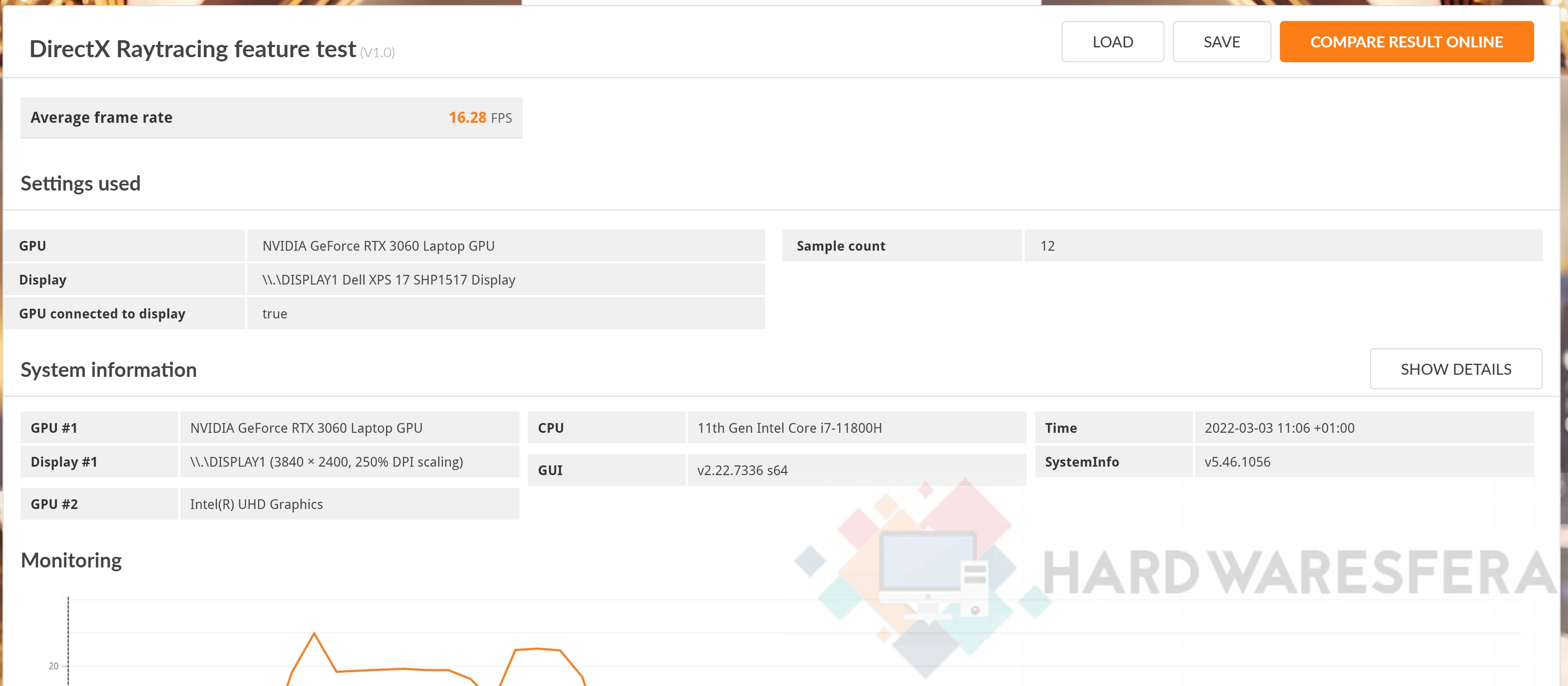Click the DirectX Raytracing feature test title
The height and width of the screenshot is (686, 1568).
(x=192, y=49)
